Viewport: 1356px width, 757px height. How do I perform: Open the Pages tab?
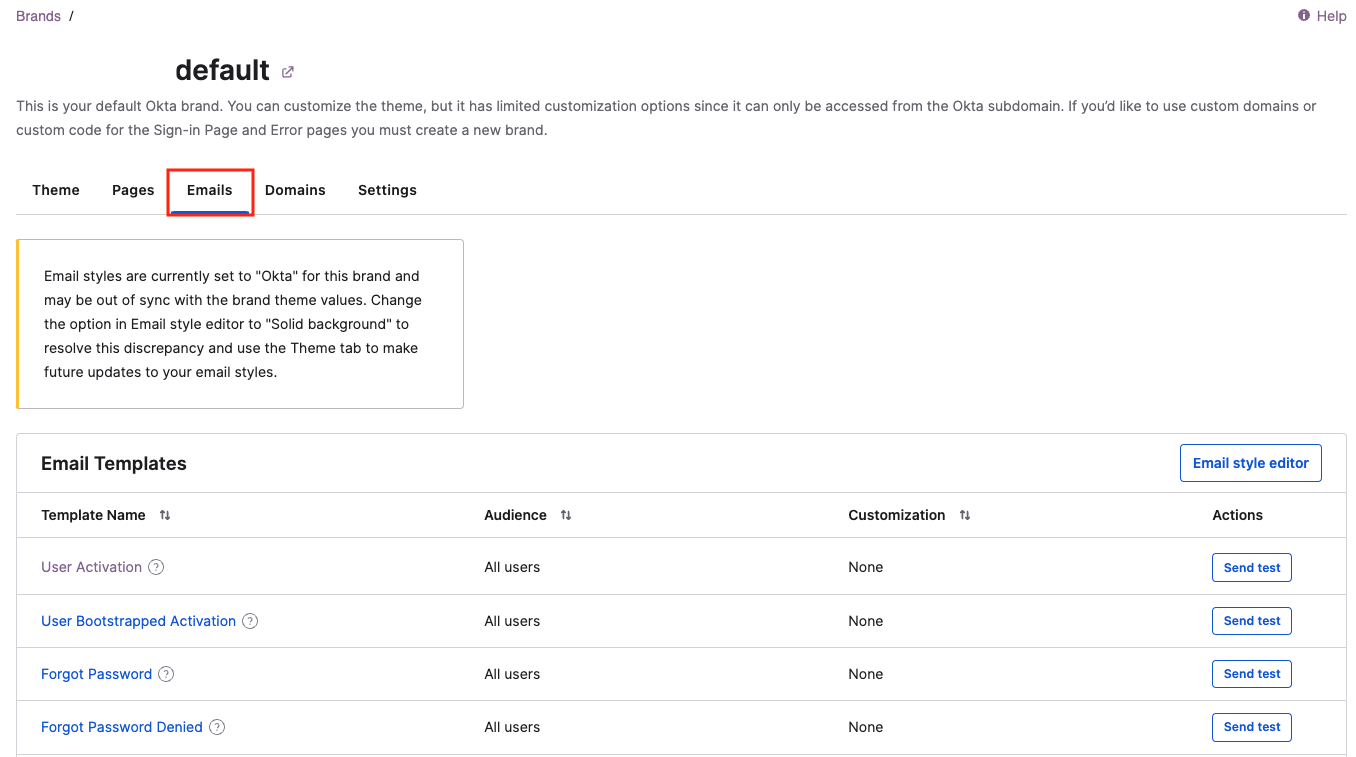[x=133, y=190]
